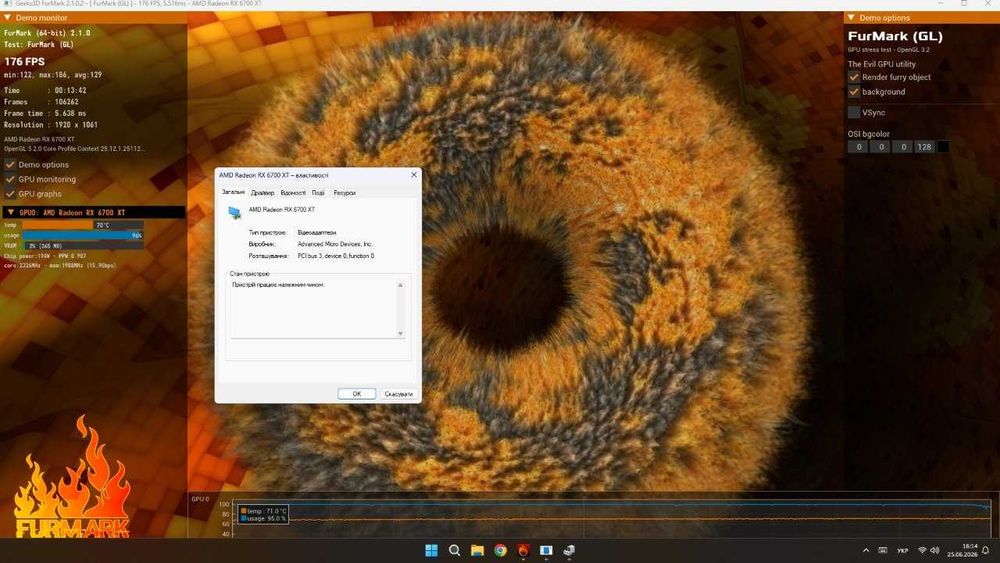The width and height of the screenshot is (1000, 563).
Task: Open taskbar Search magnifier icon
Action: tap(454, 550)
